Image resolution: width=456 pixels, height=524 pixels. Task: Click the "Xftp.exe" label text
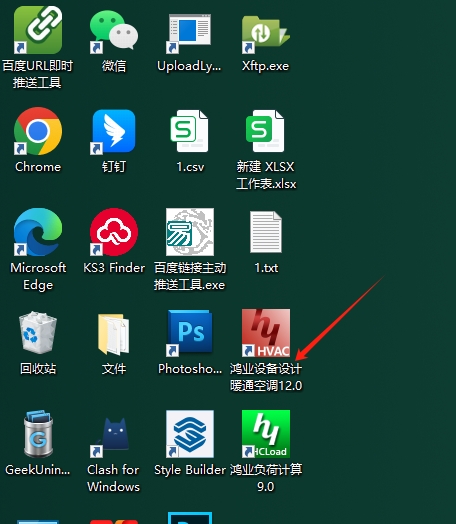(266, 66)
